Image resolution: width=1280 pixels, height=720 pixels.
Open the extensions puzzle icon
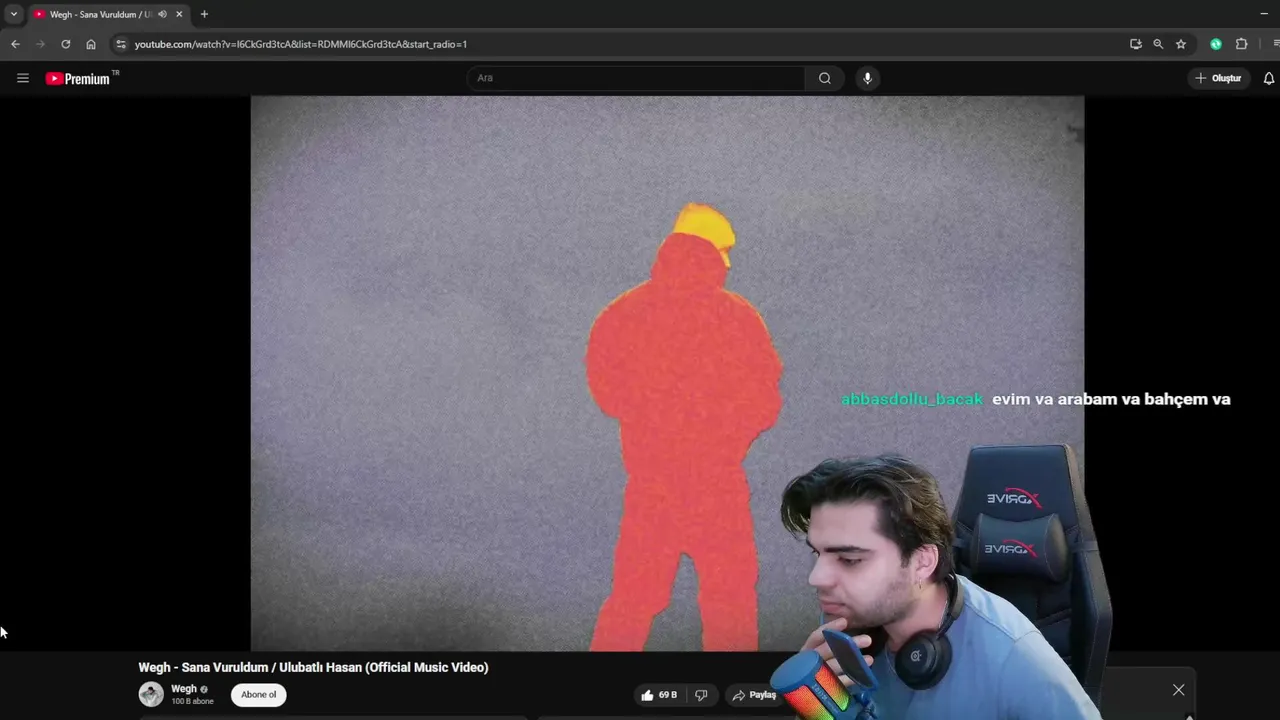coord(1242,44)
